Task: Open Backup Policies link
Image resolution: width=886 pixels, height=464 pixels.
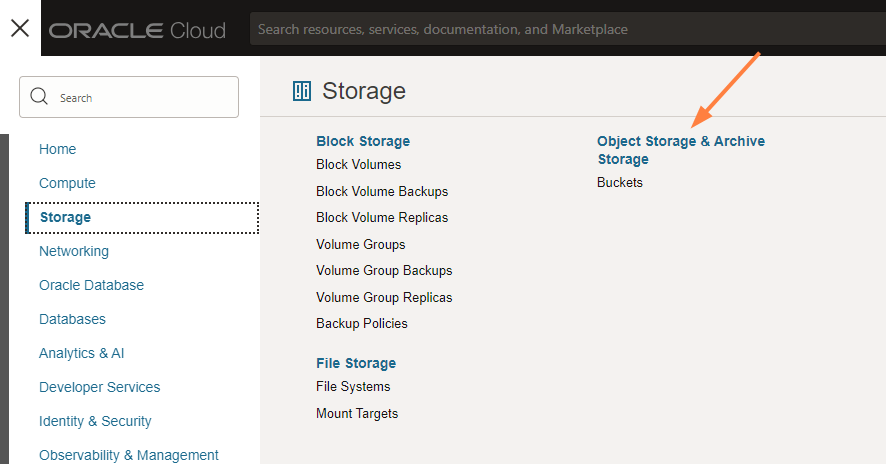Action: coord(361,323)
